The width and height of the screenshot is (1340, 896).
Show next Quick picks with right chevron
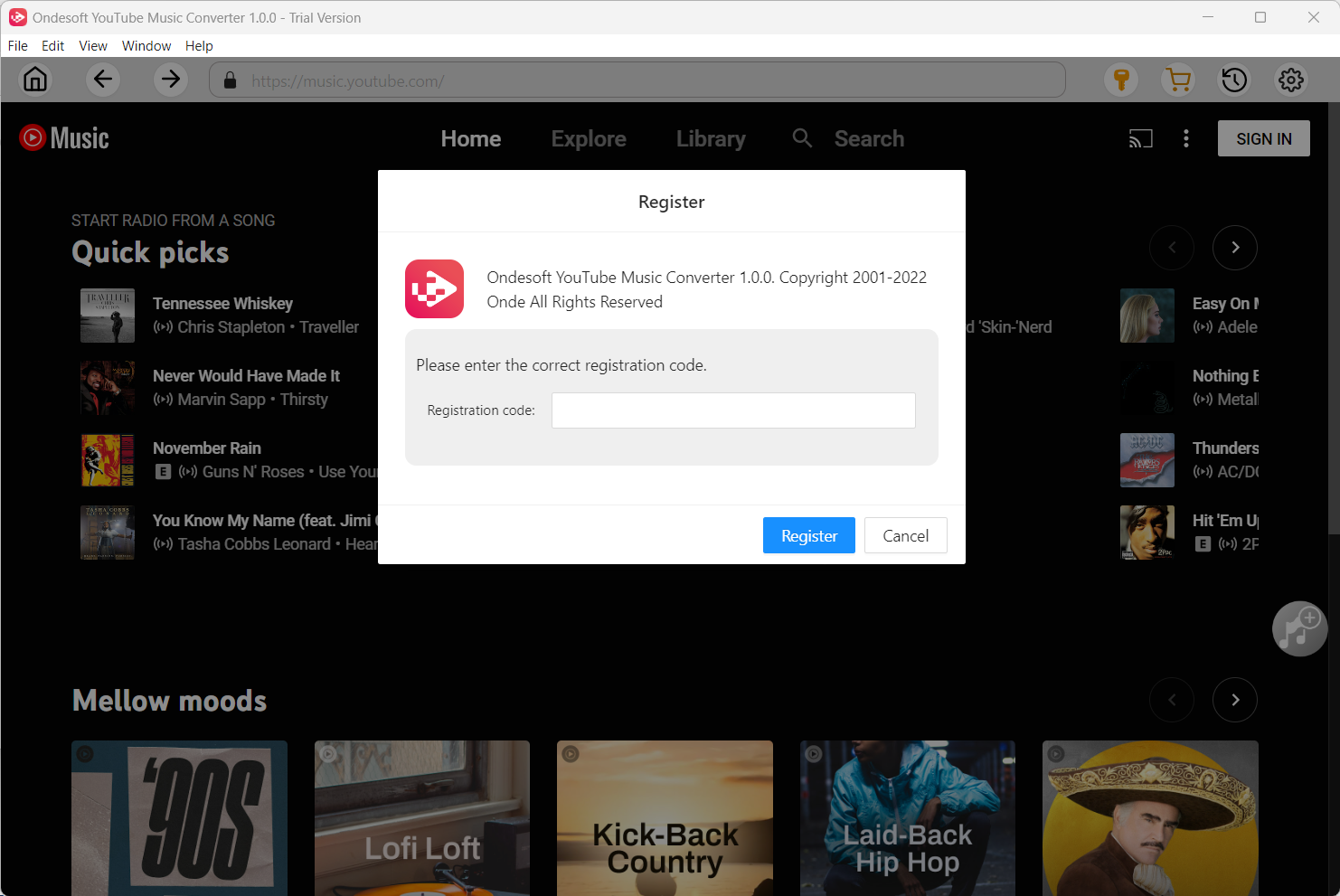pos(1235,248)
